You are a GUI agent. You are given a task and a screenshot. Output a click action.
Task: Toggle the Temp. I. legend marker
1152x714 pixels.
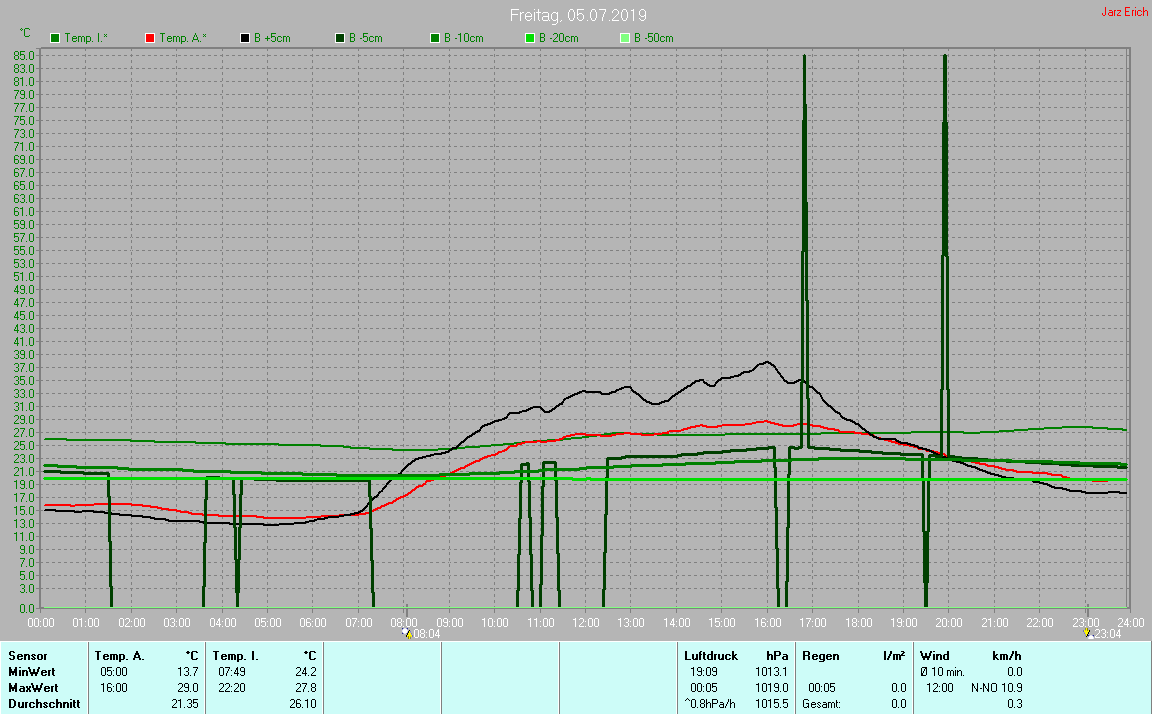coord(55,38)
